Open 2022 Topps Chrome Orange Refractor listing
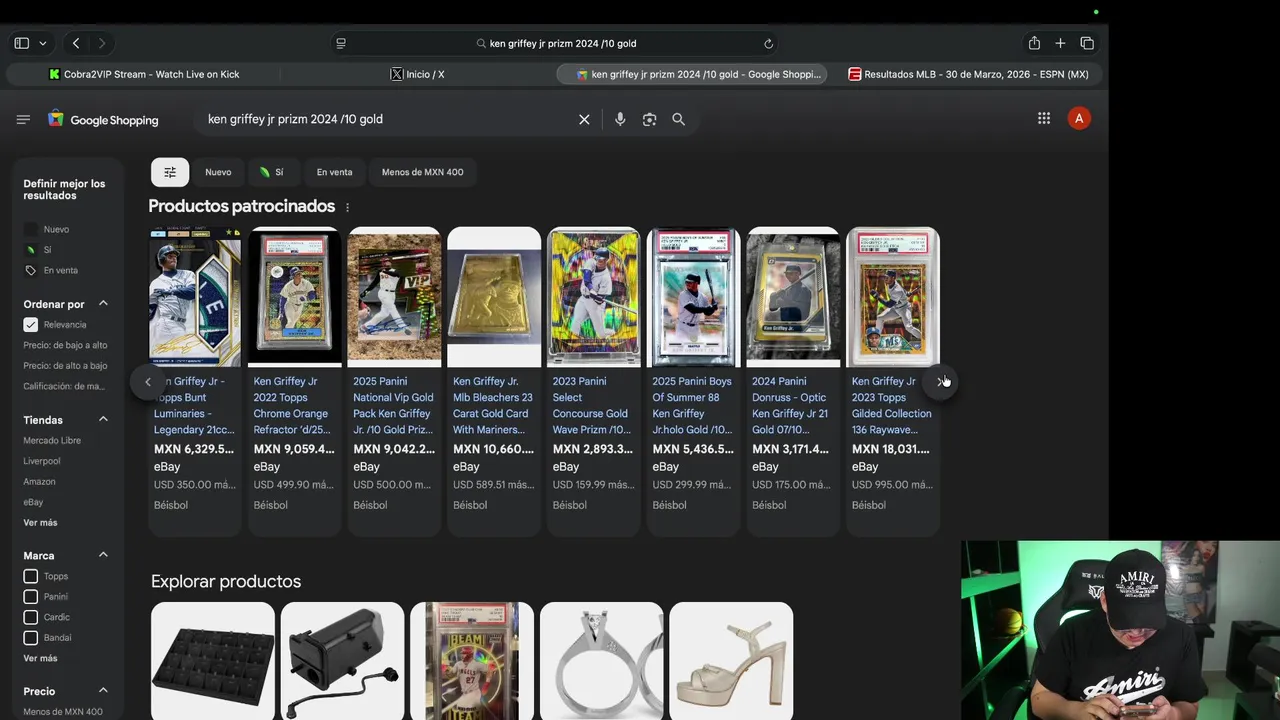This screenshot has height=720, width=1280. pyautogui.click(x=294, y=405)
